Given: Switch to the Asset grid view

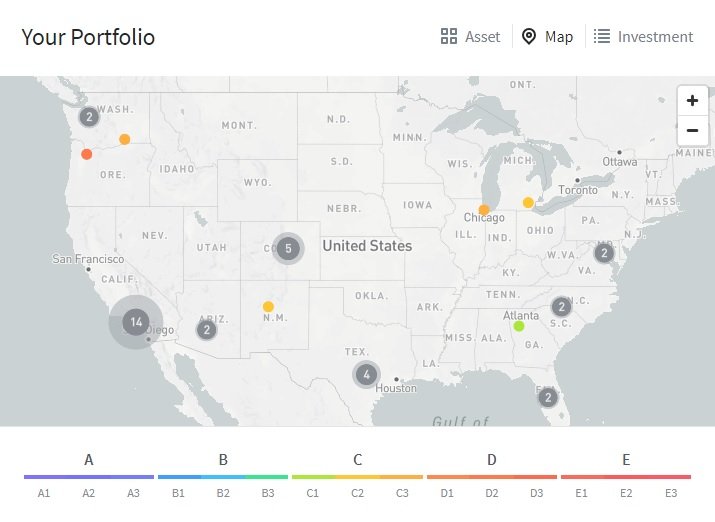Looking at the screenshot, I should click(470, 36).
